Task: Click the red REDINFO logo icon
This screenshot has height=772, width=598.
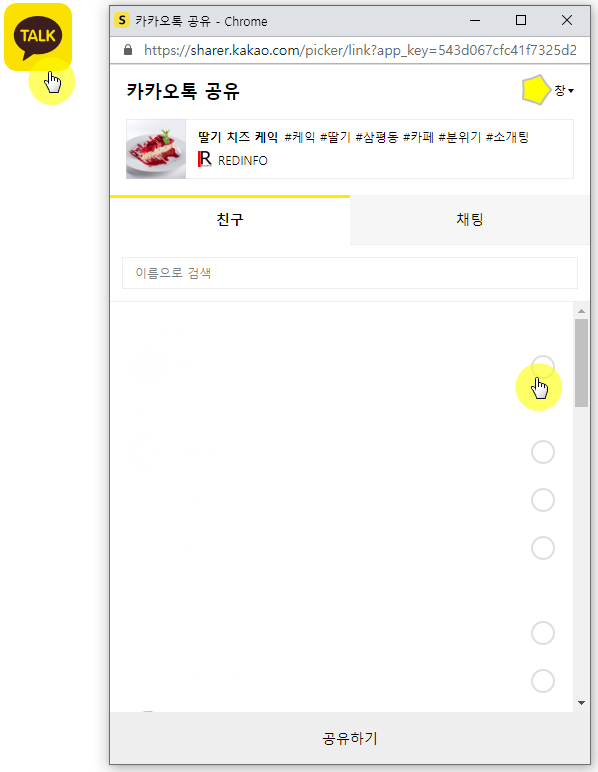Action: pos(205,160)
